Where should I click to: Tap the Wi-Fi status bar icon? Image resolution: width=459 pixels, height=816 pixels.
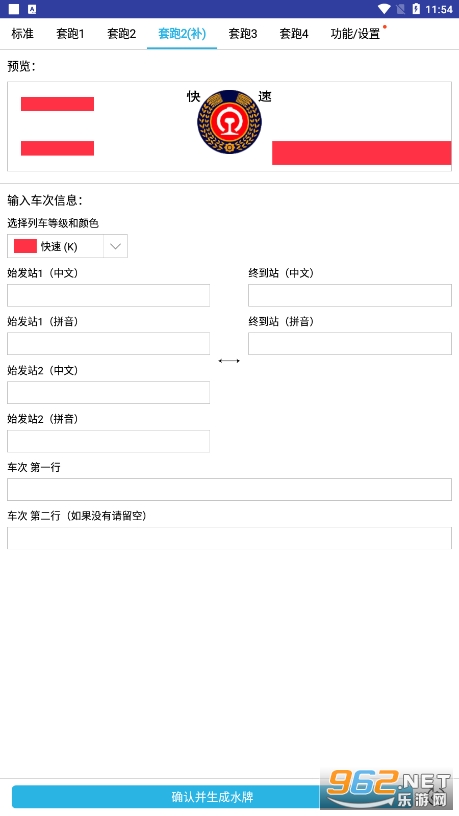click(x=385, y=9)
